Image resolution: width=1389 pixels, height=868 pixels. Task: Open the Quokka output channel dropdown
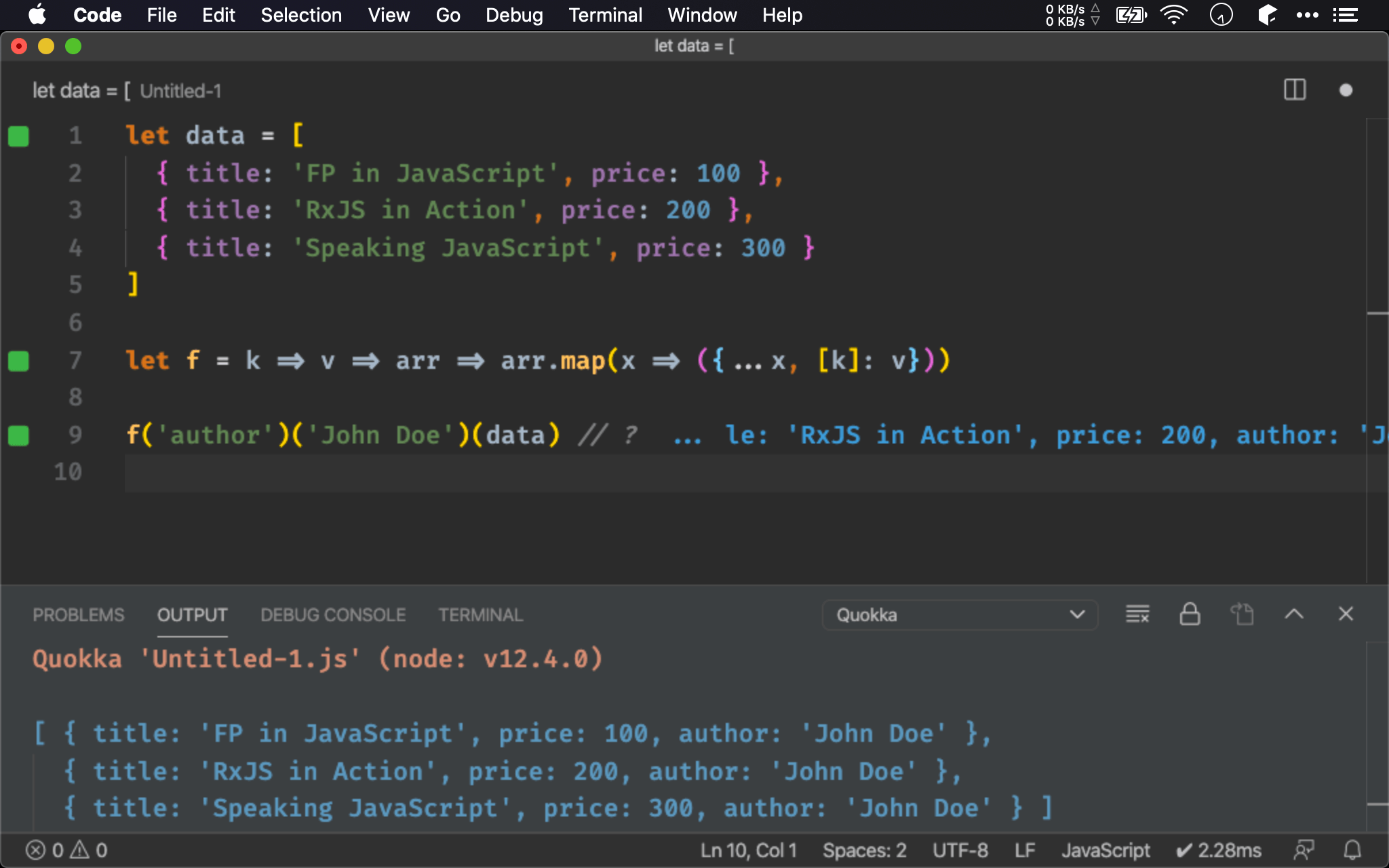click(960, 615)
